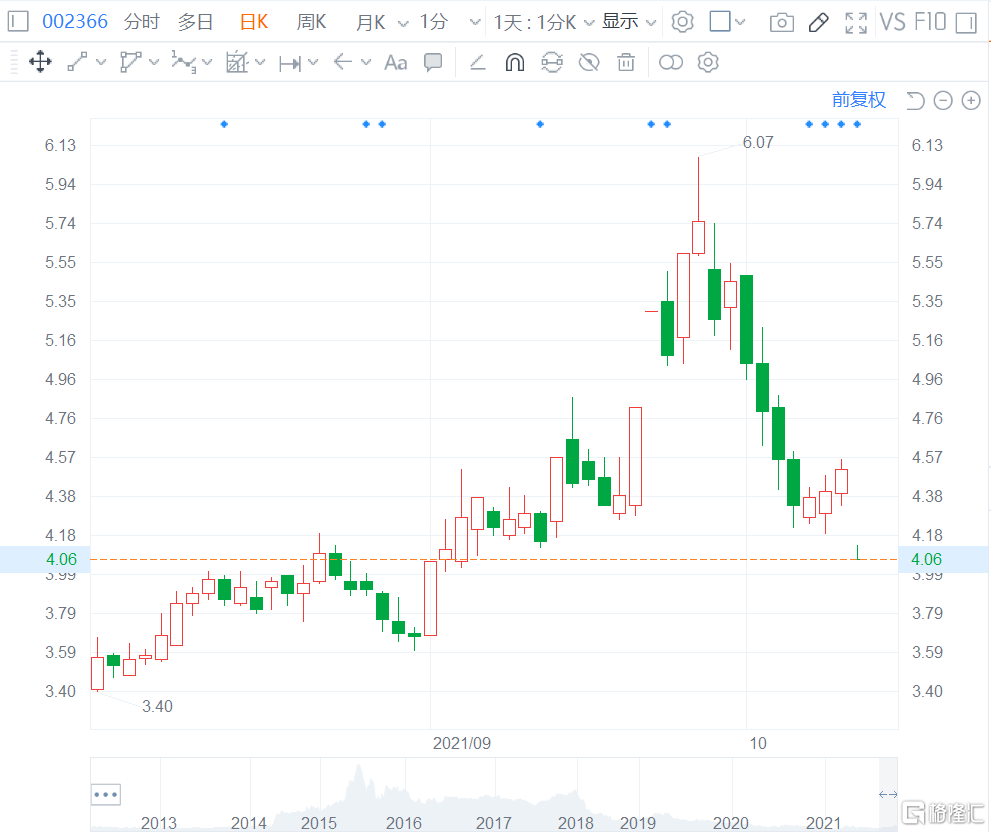Open the 显示 display dropdown
991x832 pixels.
628,22
